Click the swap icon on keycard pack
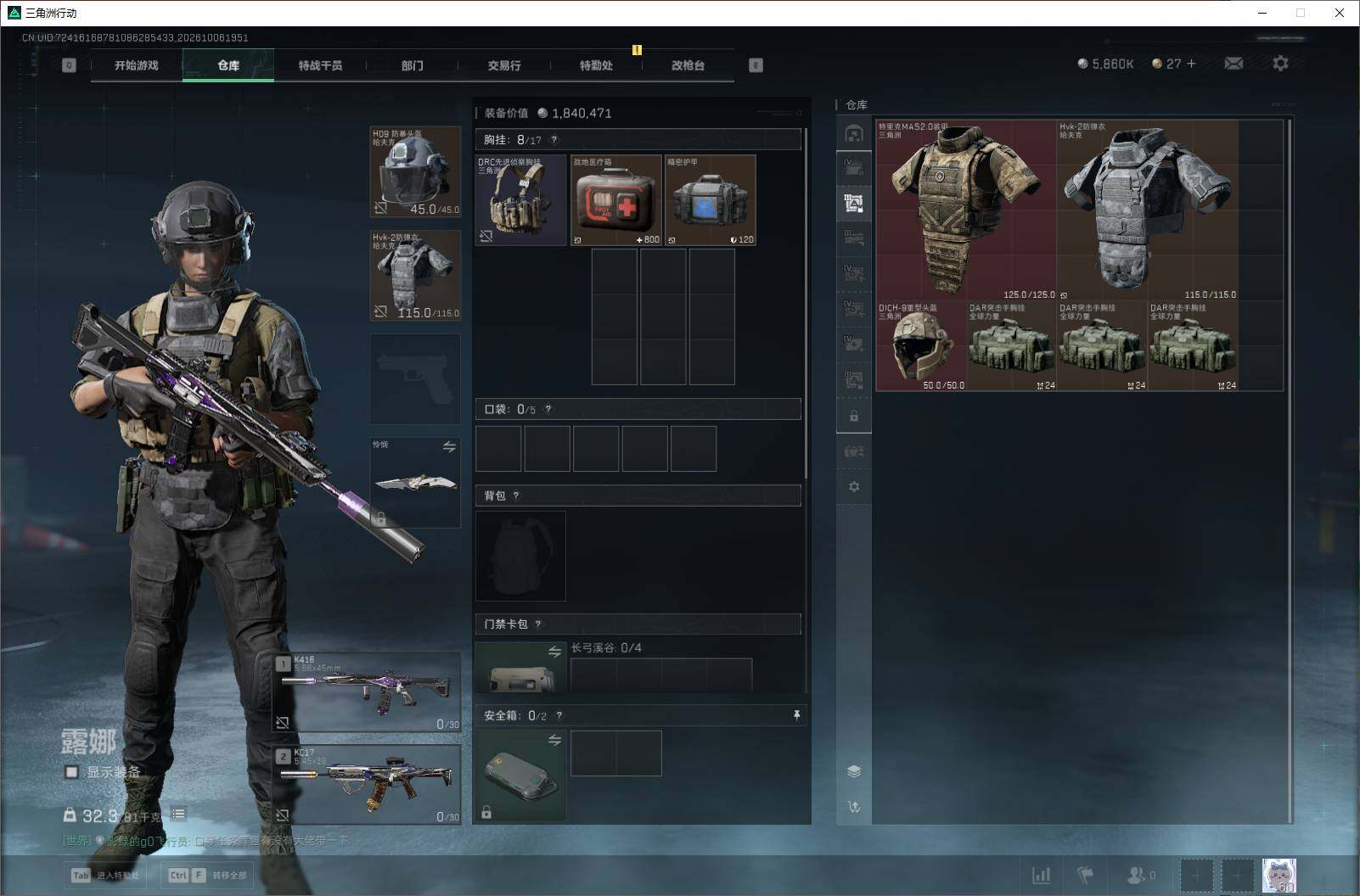Screen dimensions: 1360x896 [x=554, y=652]
